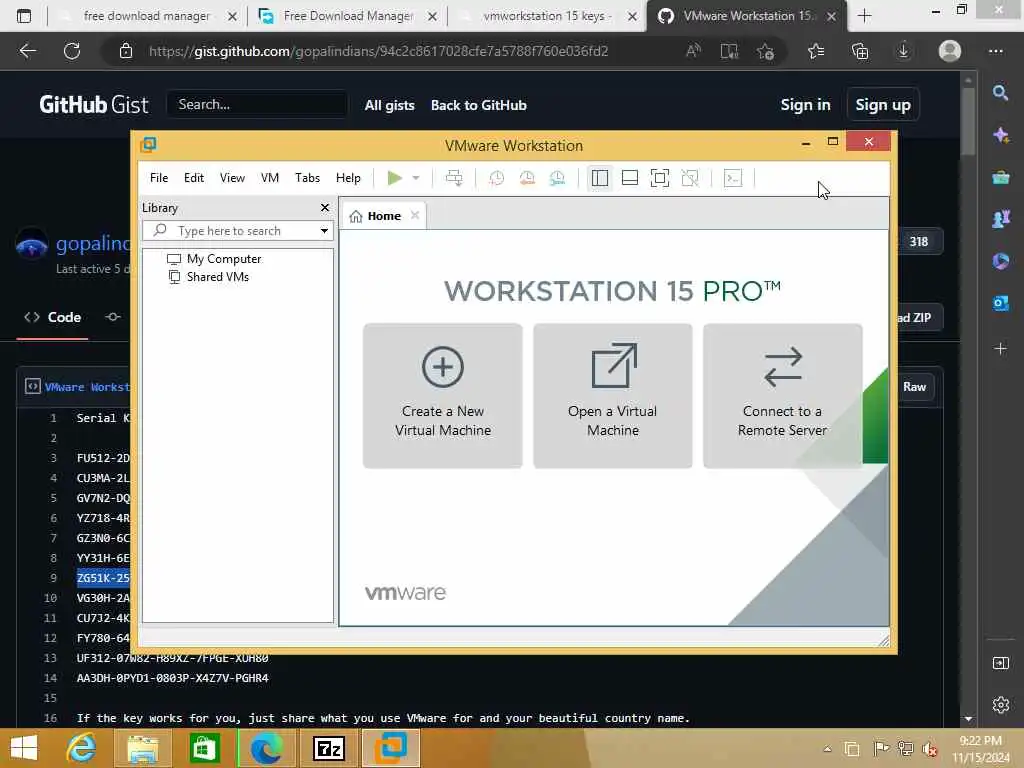Open the VM menu

point(270,178)
